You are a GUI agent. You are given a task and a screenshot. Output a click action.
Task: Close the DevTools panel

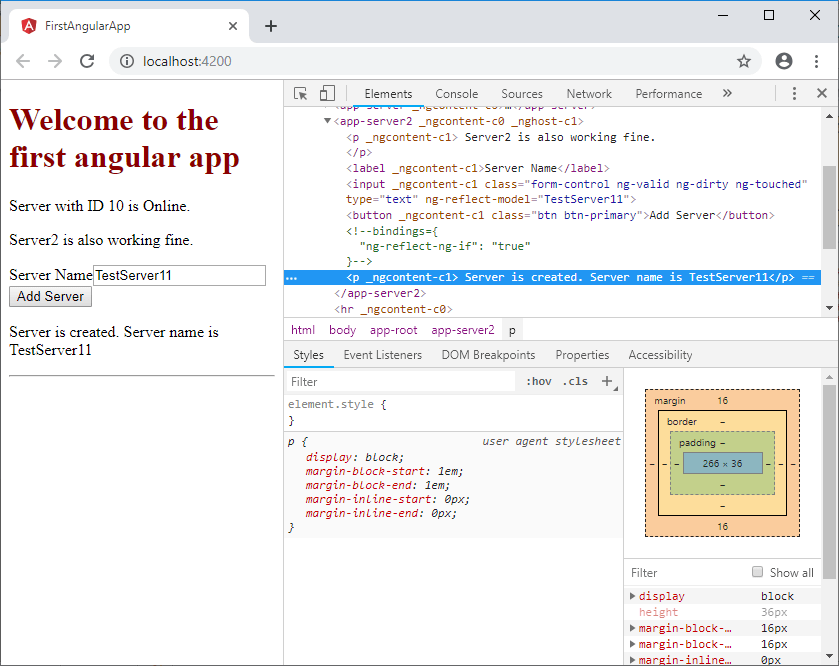pyautogui.click(x=822, y=94)
